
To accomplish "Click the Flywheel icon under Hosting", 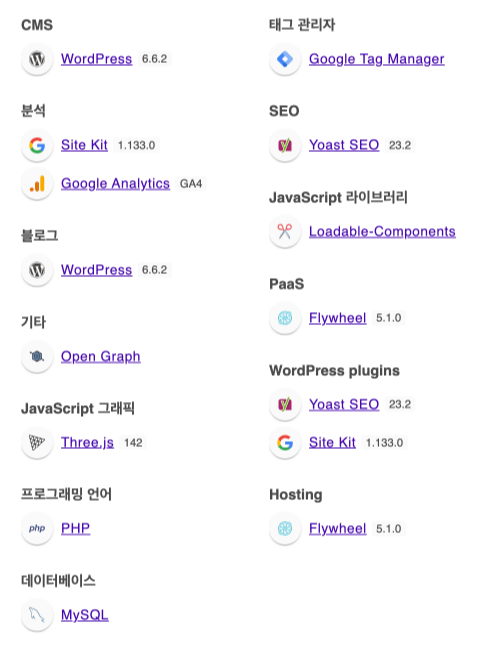I will [x=285, y=528].
